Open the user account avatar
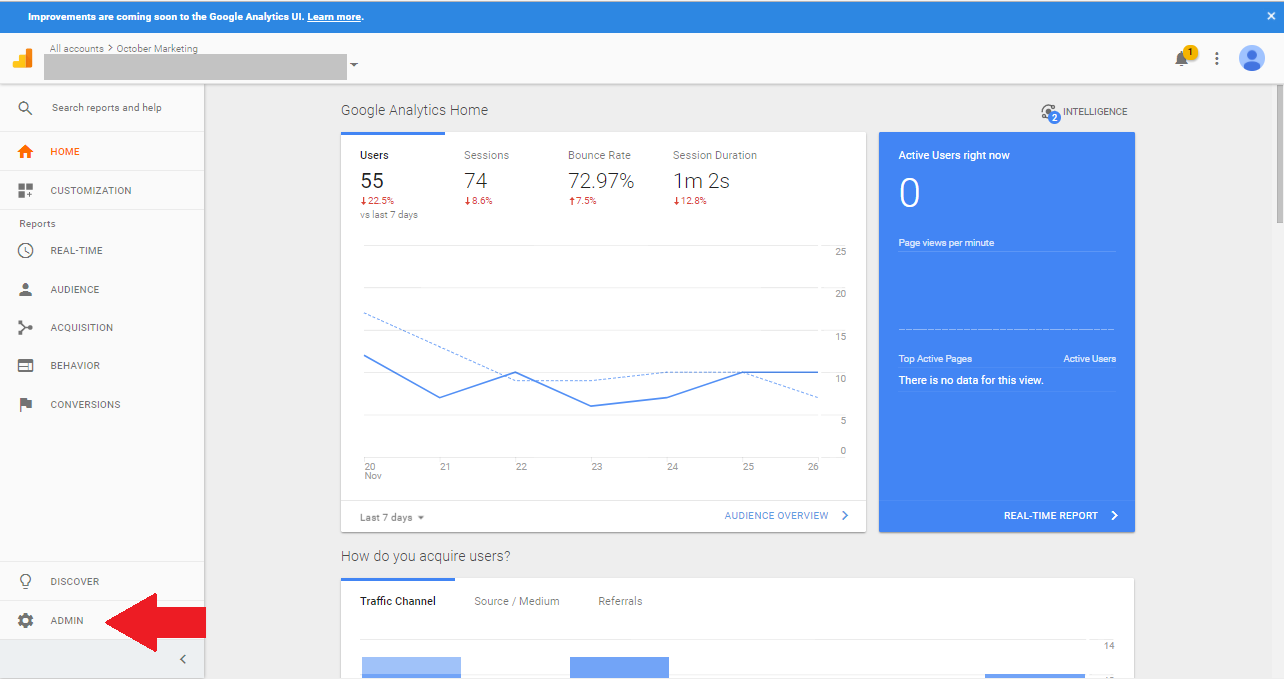1284x679 pixels. pyautogui.click(x=1252, y=58)
